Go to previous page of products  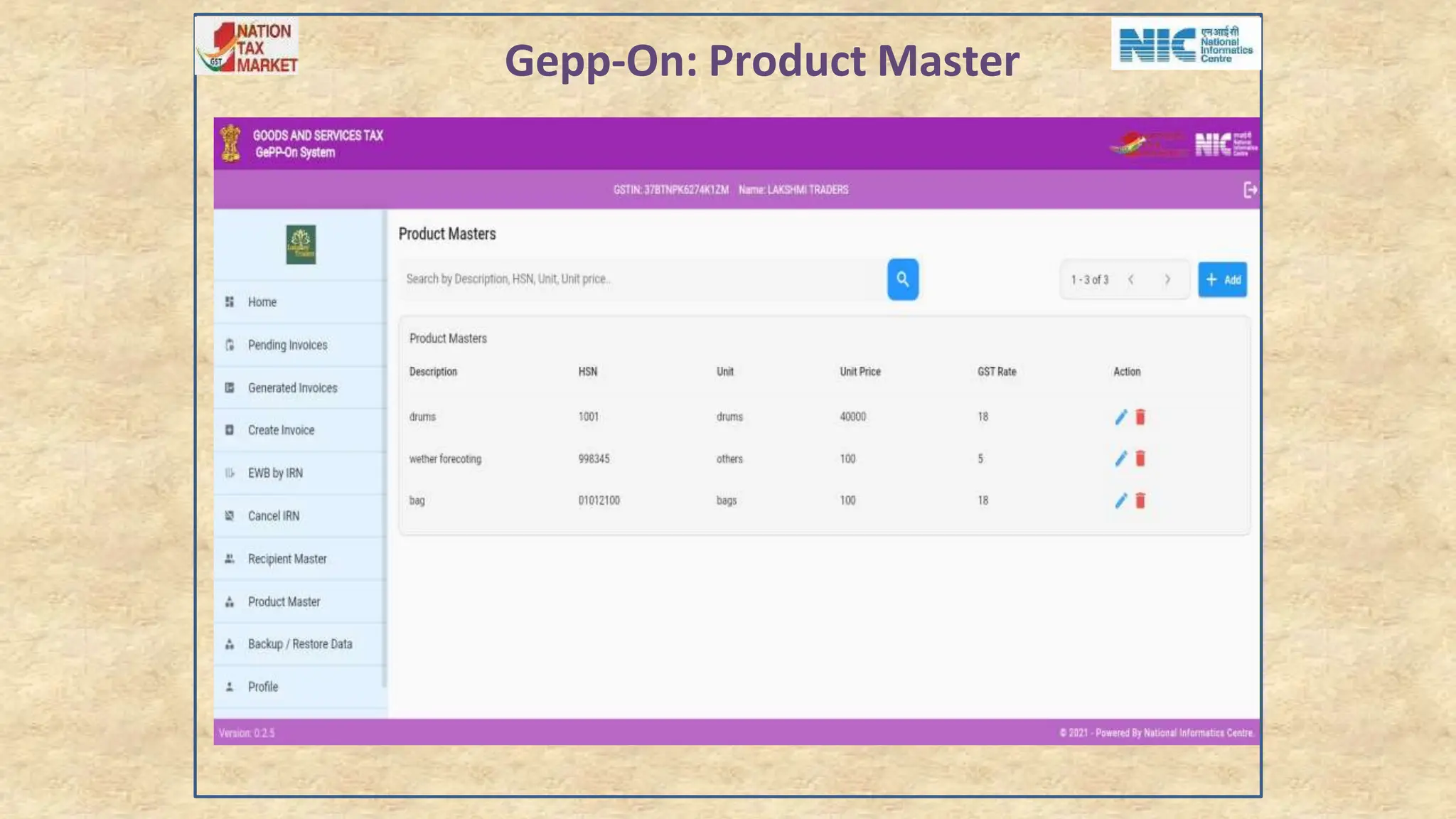click(x=1130, y=279)
